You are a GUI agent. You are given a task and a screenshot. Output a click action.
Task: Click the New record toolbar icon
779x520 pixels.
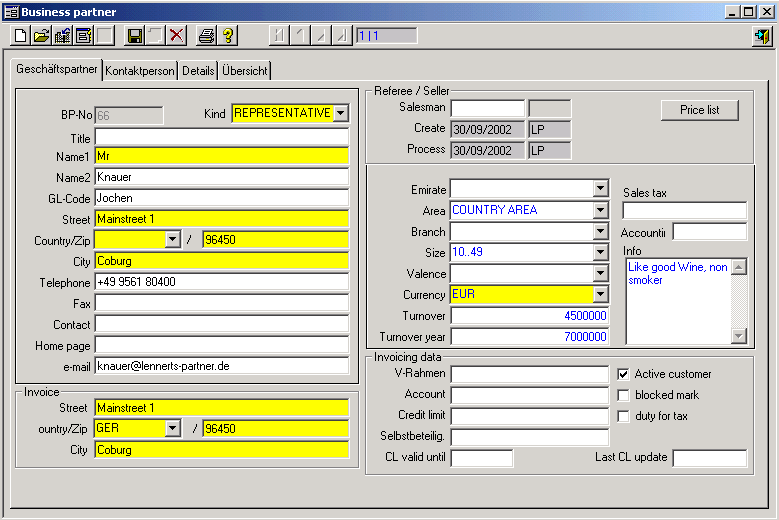coord(20,36)
